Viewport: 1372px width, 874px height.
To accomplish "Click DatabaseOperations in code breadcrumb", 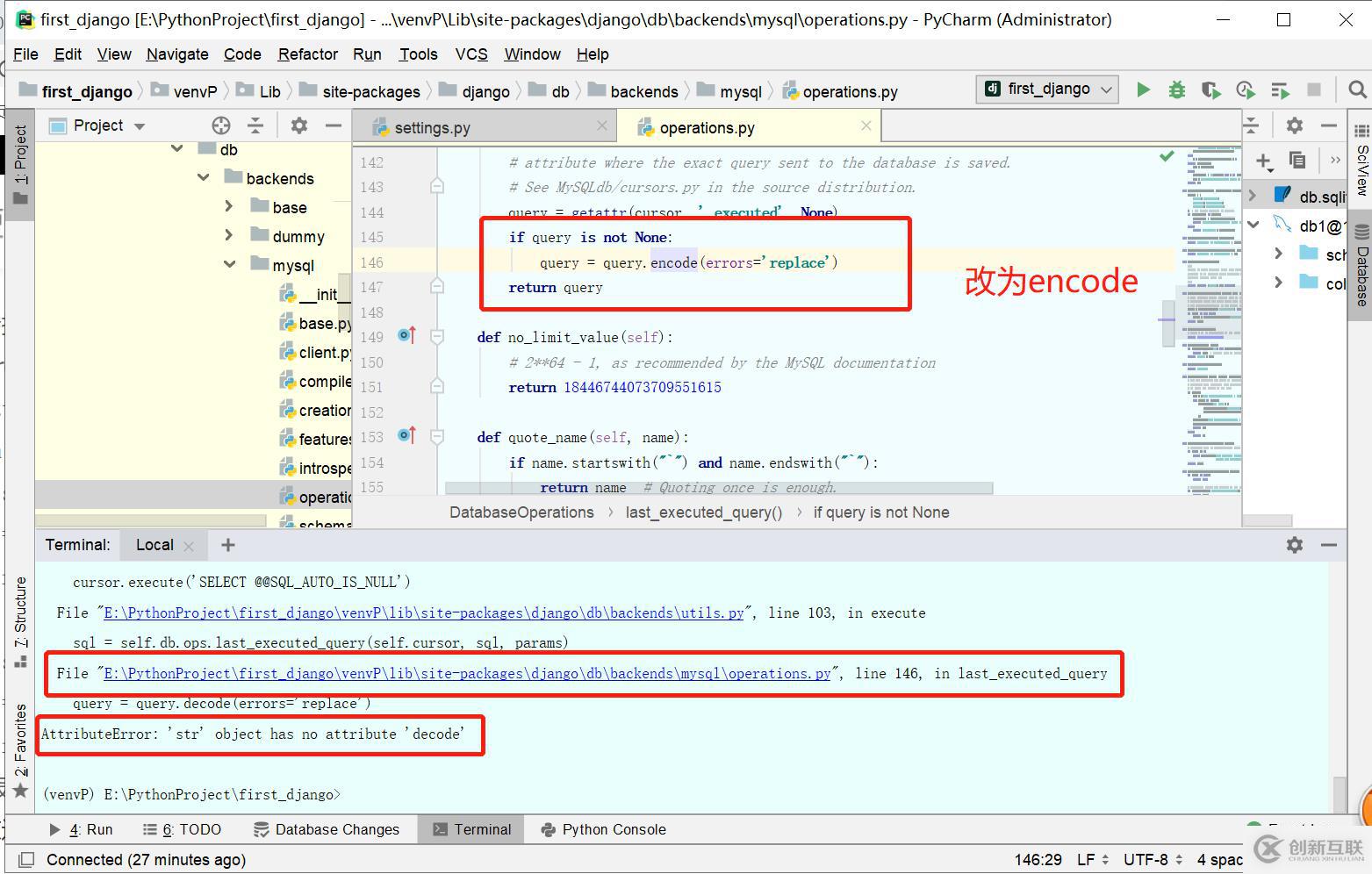I will point(521,512).
